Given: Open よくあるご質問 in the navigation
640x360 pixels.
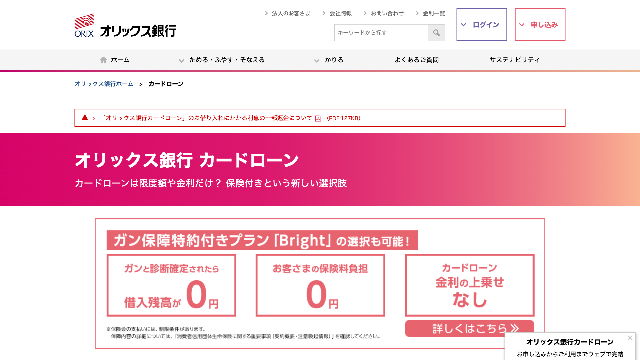Looking at the screenshot, I should tap(416, 60).
